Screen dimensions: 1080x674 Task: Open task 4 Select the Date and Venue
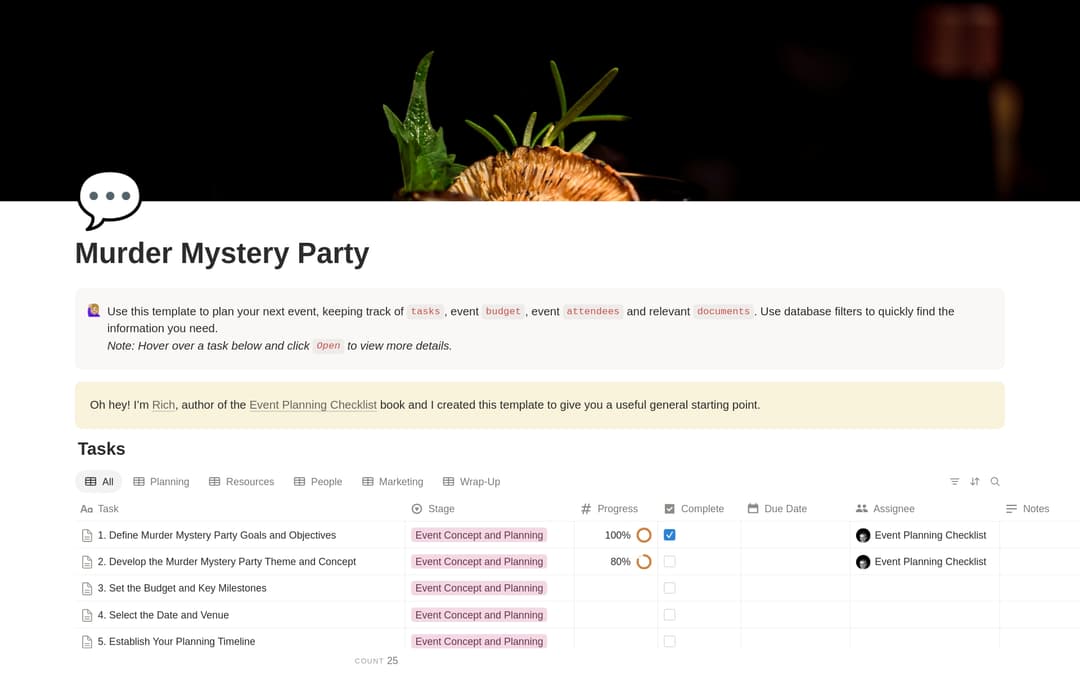click(x=163, y=615)
